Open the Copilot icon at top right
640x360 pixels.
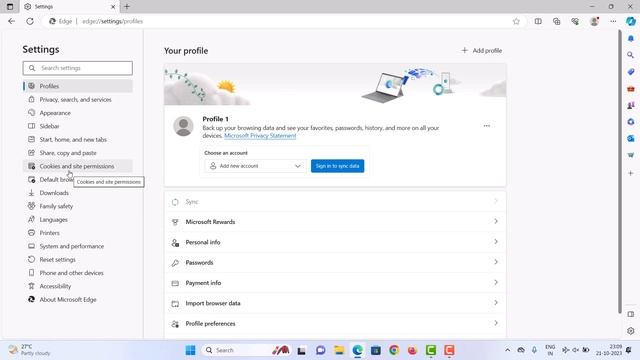pyautogui.click(x=631, y=21)
